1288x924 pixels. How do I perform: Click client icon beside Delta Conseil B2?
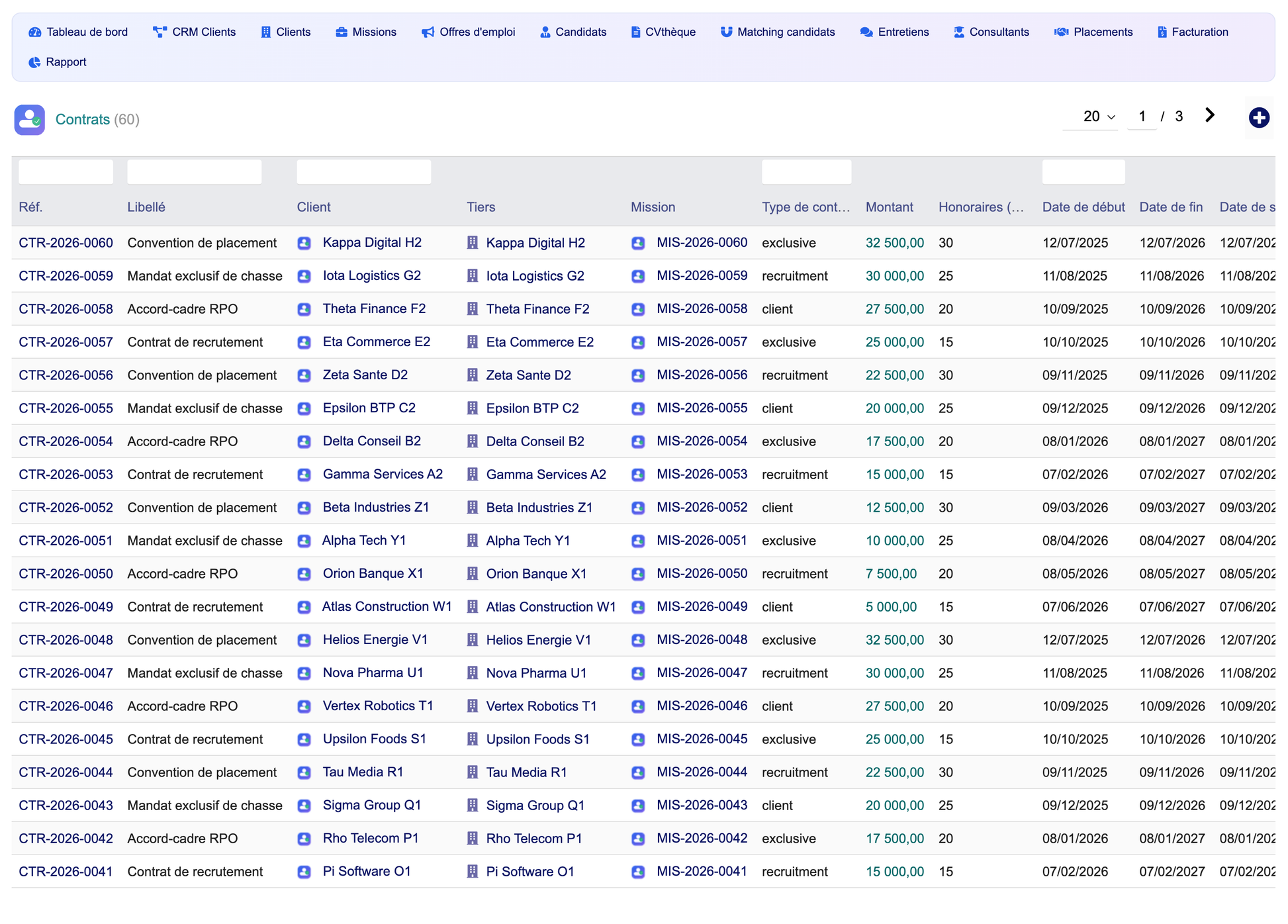(304, 441)
